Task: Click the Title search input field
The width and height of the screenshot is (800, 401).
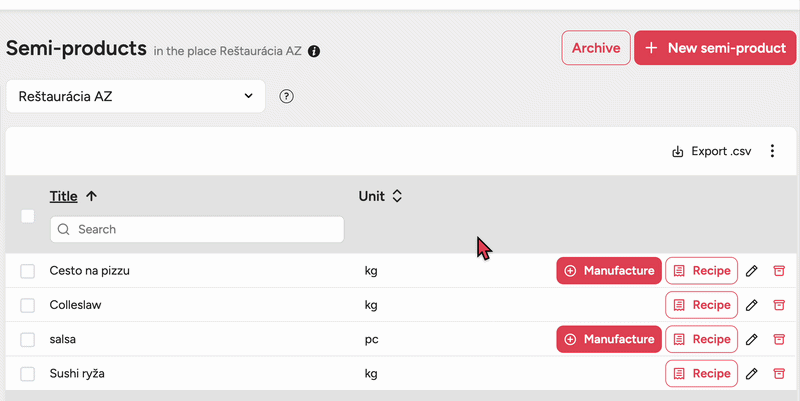Action: 197,229
